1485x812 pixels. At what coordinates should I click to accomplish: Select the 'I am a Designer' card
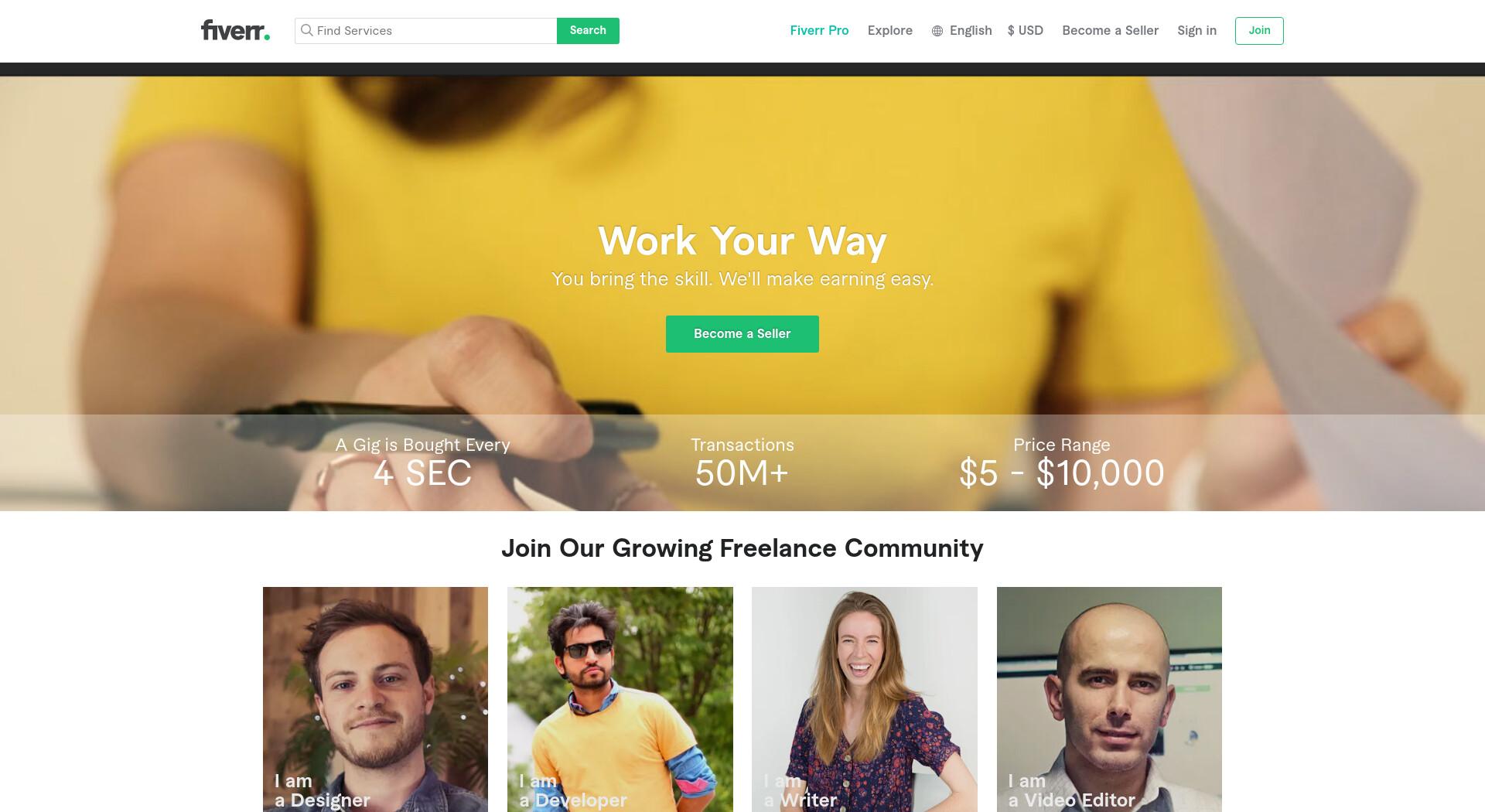coord(375,699)
